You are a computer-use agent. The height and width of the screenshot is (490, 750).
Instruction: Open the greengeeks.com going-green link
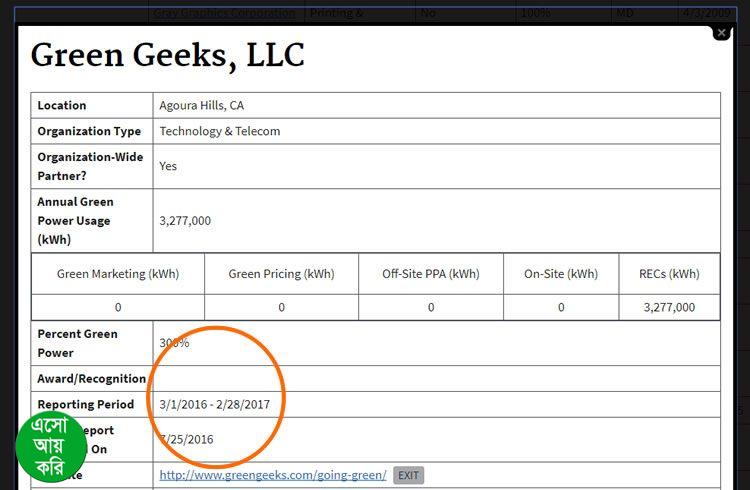pyautogui.click(x=272, y=475)
